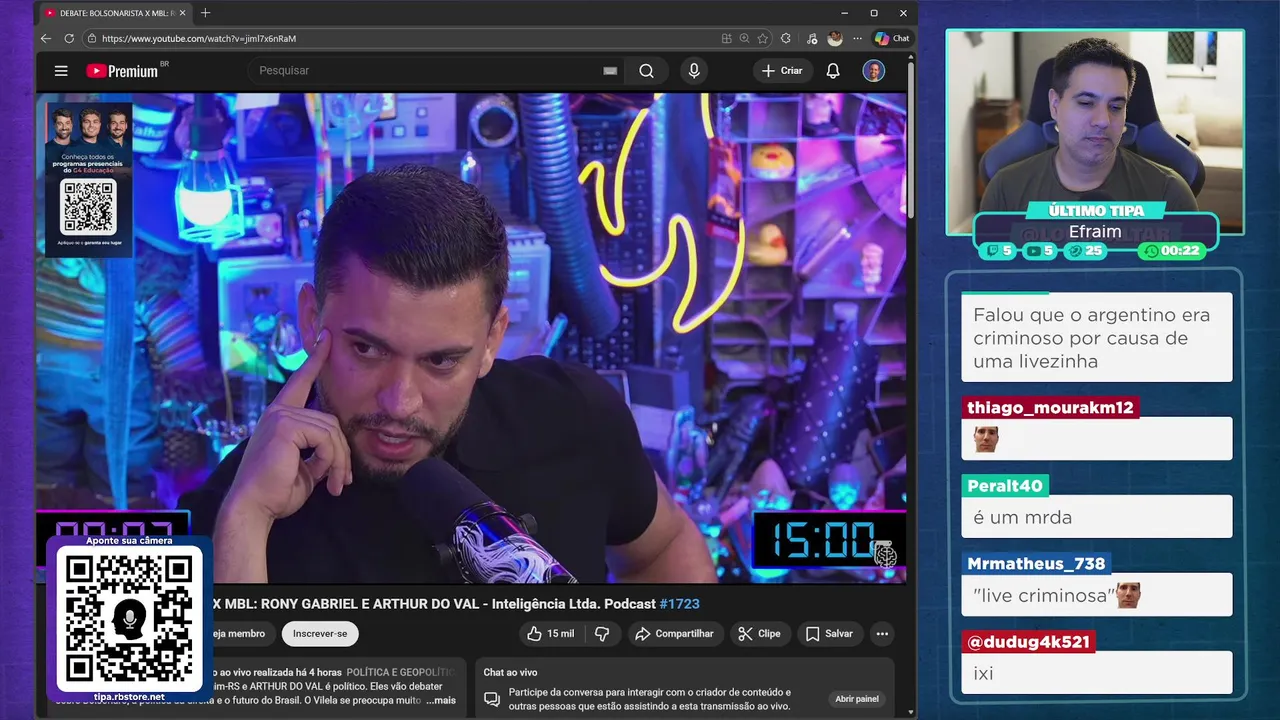This screenshot has width=1280, height=720.
Task: Save video with Salvar button
Action: point(829,633)
